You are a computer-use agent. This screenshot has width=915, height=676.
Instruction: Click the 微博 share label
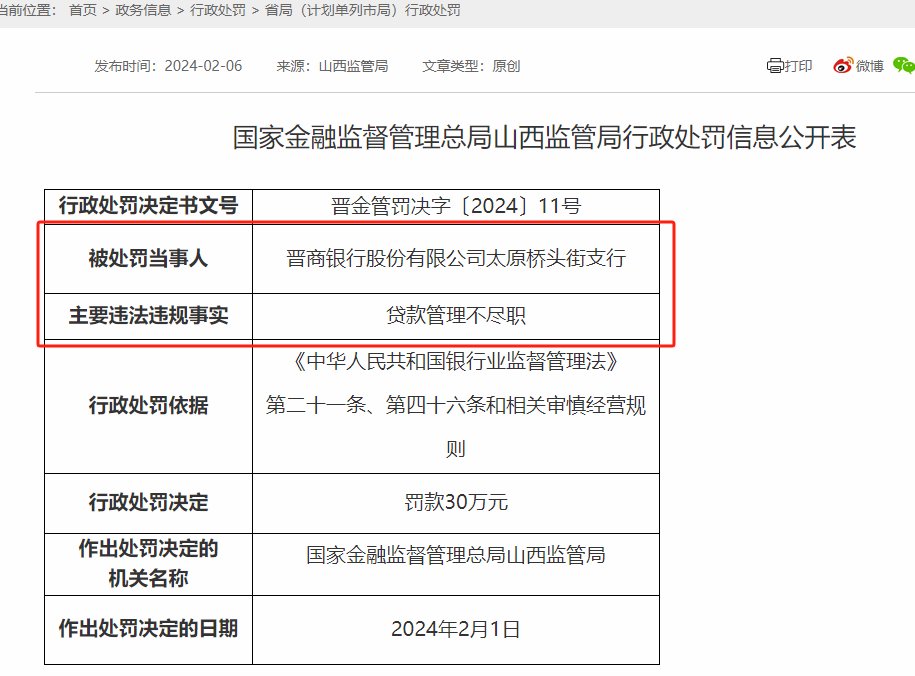[x=869, y=66]
